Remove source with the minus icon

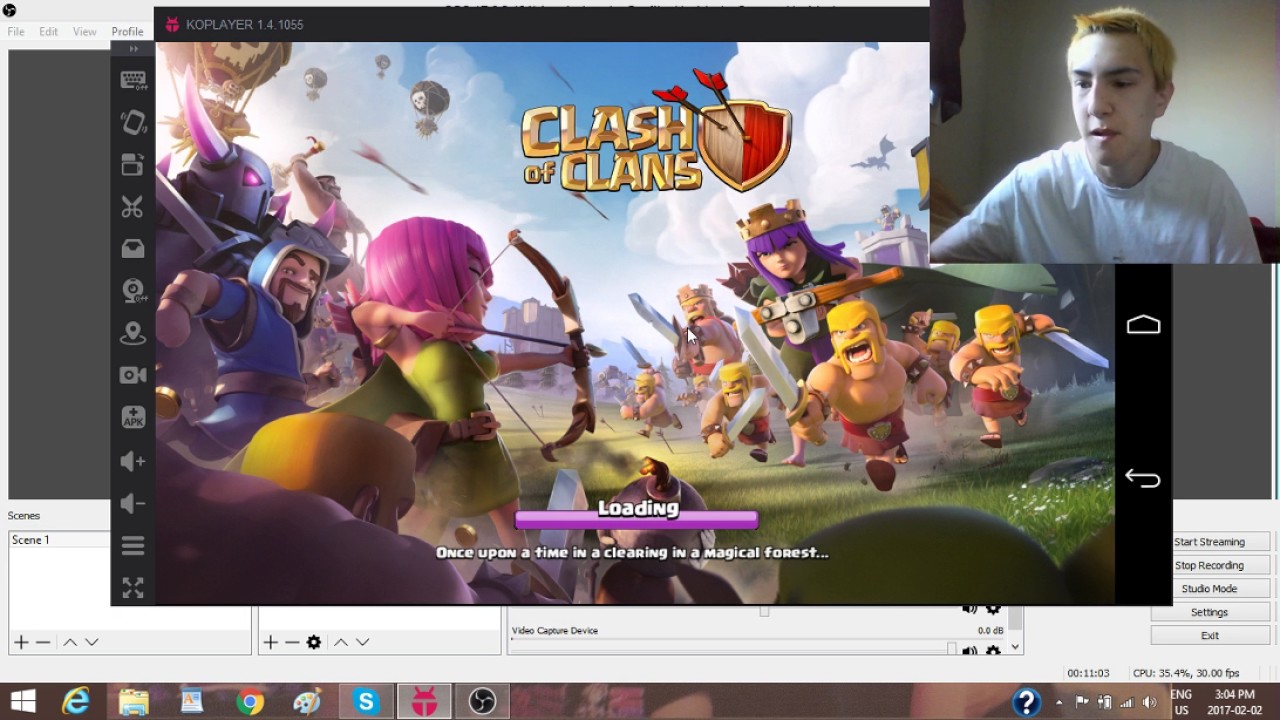point(292,642)
